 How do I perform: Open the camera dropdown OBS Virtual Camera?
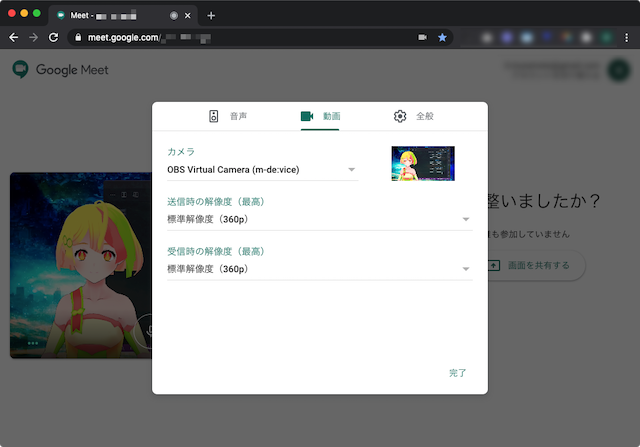point(262,170)
